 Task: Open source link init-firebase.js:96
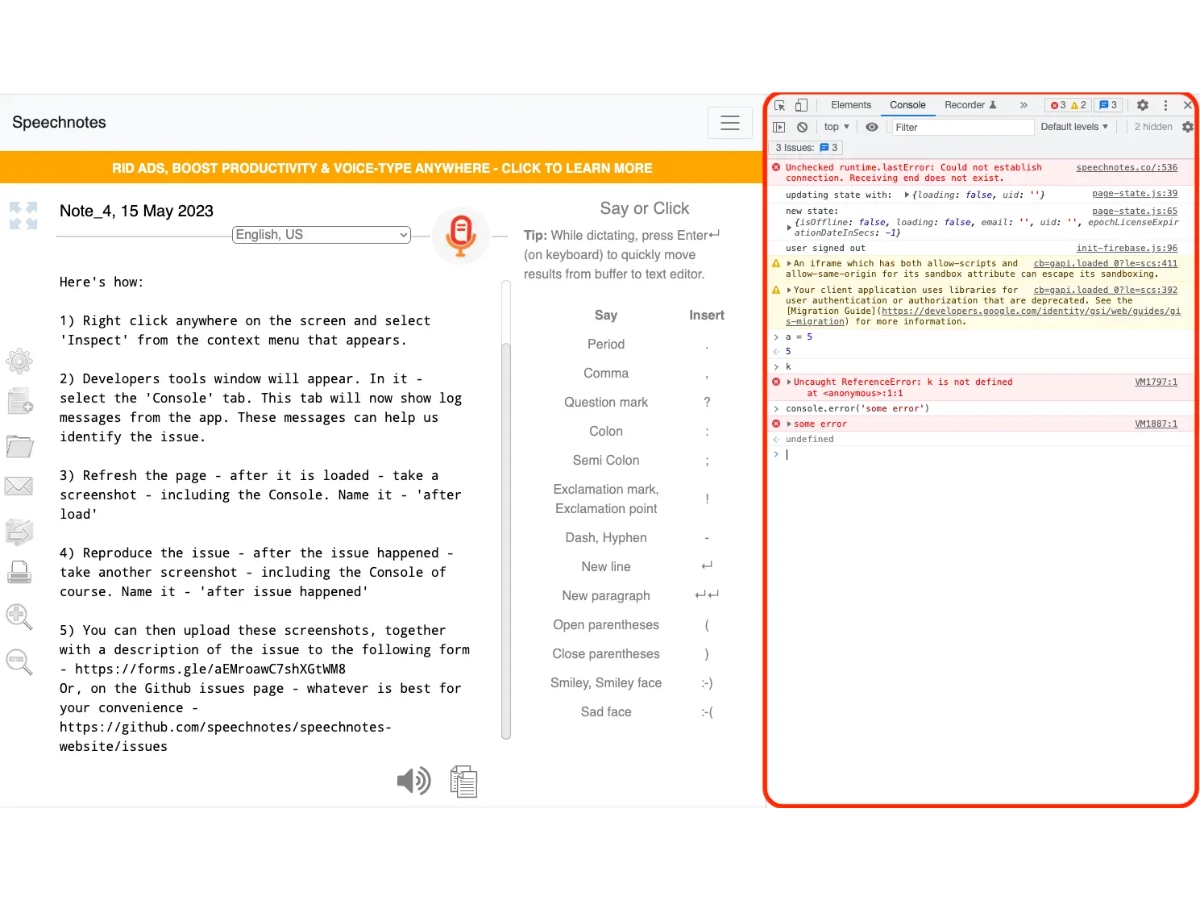click(x=1127, y=248)
